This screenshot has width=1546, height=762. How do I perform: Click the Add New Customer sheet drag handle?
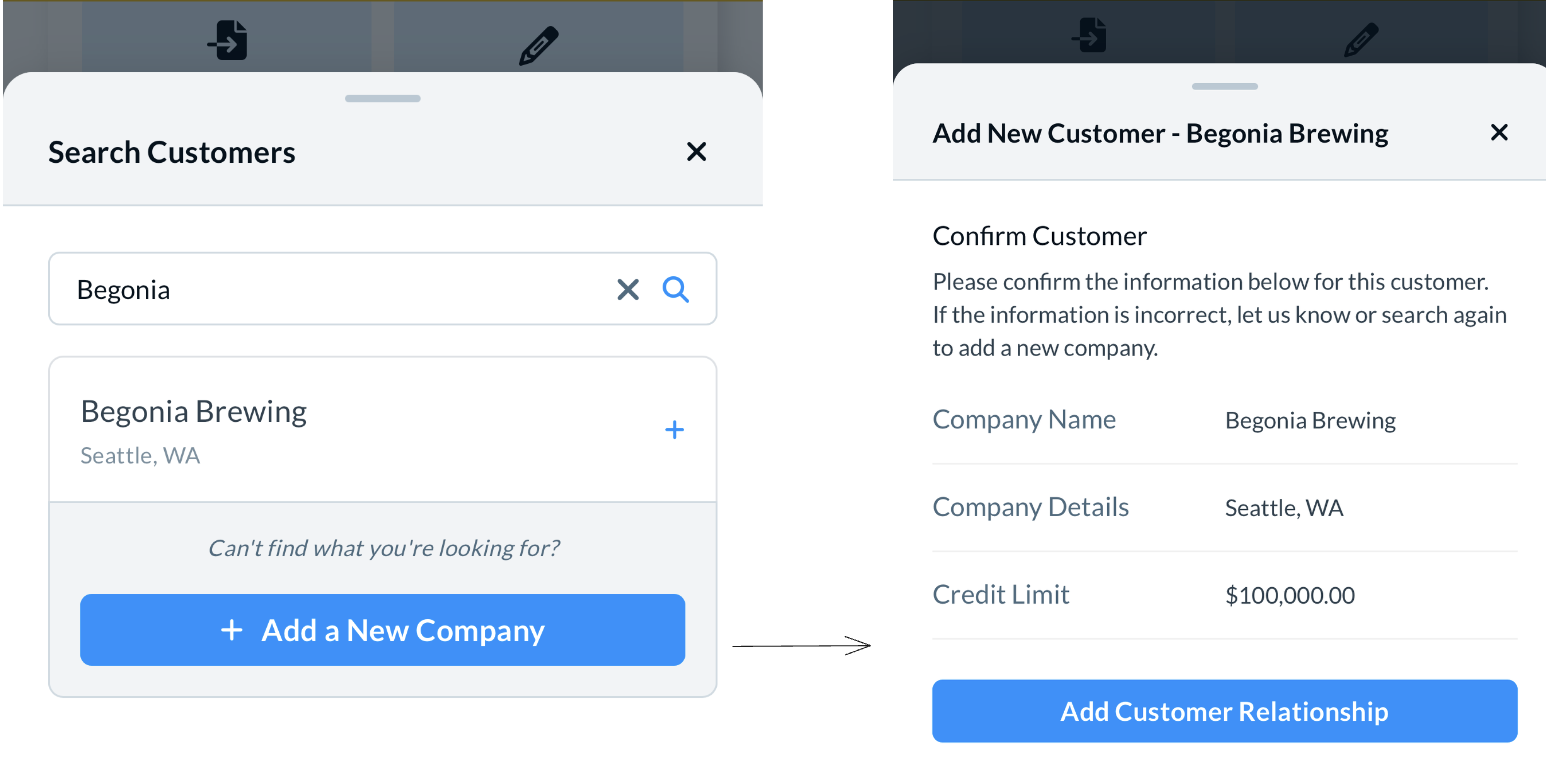click(1224, 87)
